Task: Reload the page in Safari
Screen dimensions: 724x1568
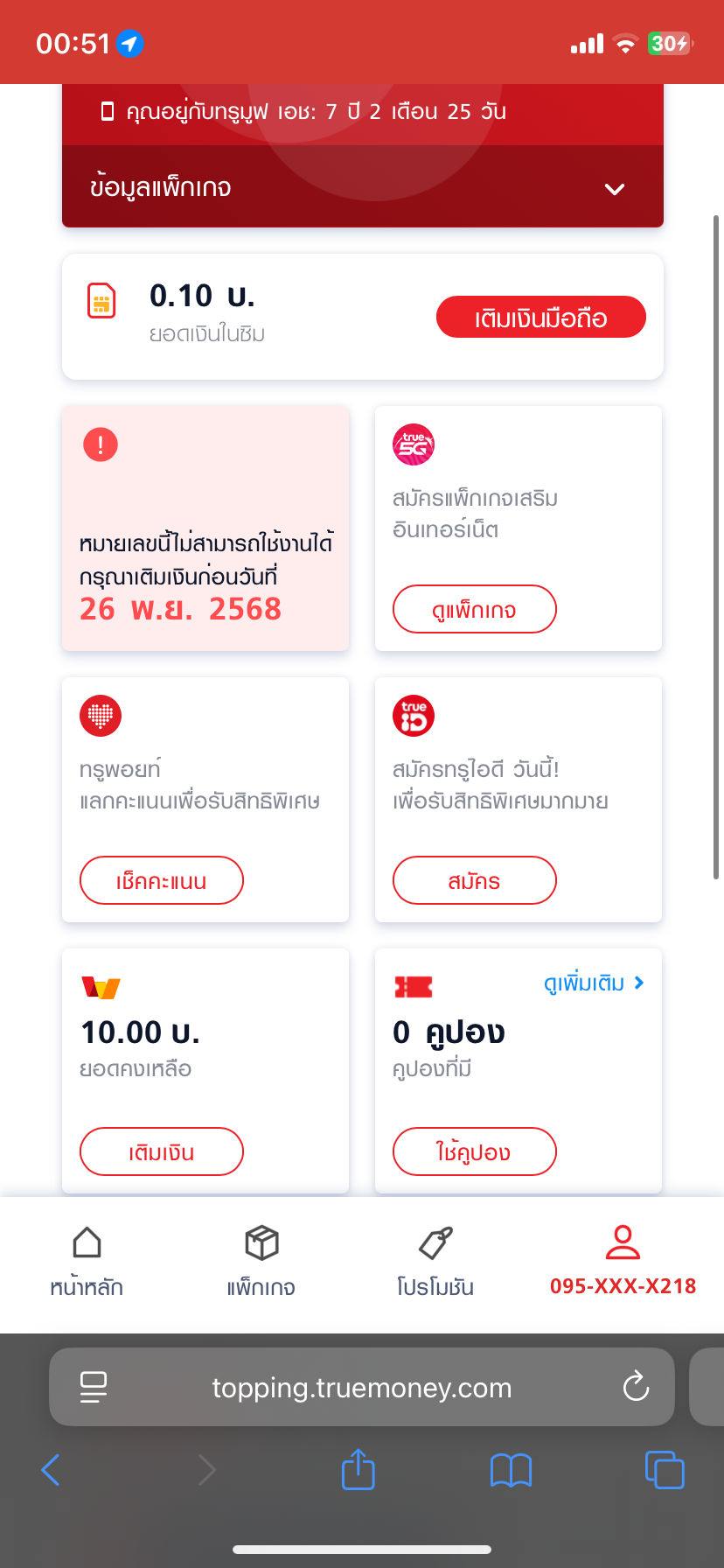Action: click(x=636, y=1387)
